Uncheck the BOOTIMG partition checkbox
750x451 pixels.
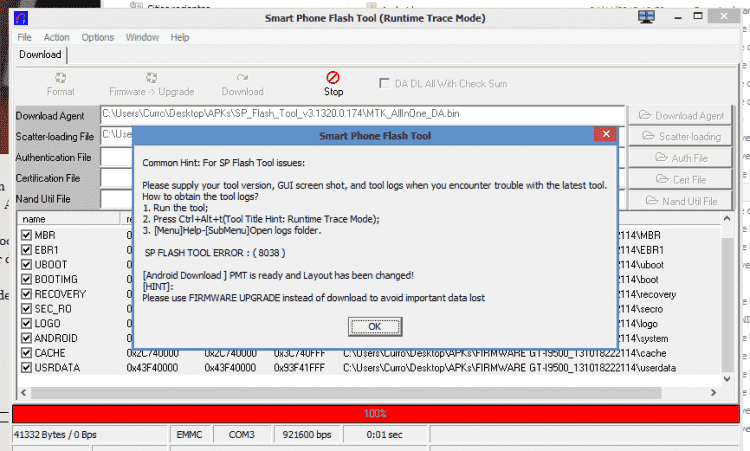pos(26,279)
